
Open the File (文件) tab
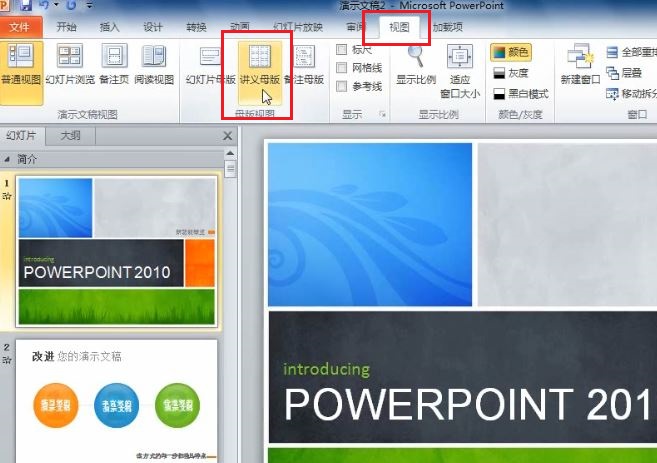[x=20, y=27]
